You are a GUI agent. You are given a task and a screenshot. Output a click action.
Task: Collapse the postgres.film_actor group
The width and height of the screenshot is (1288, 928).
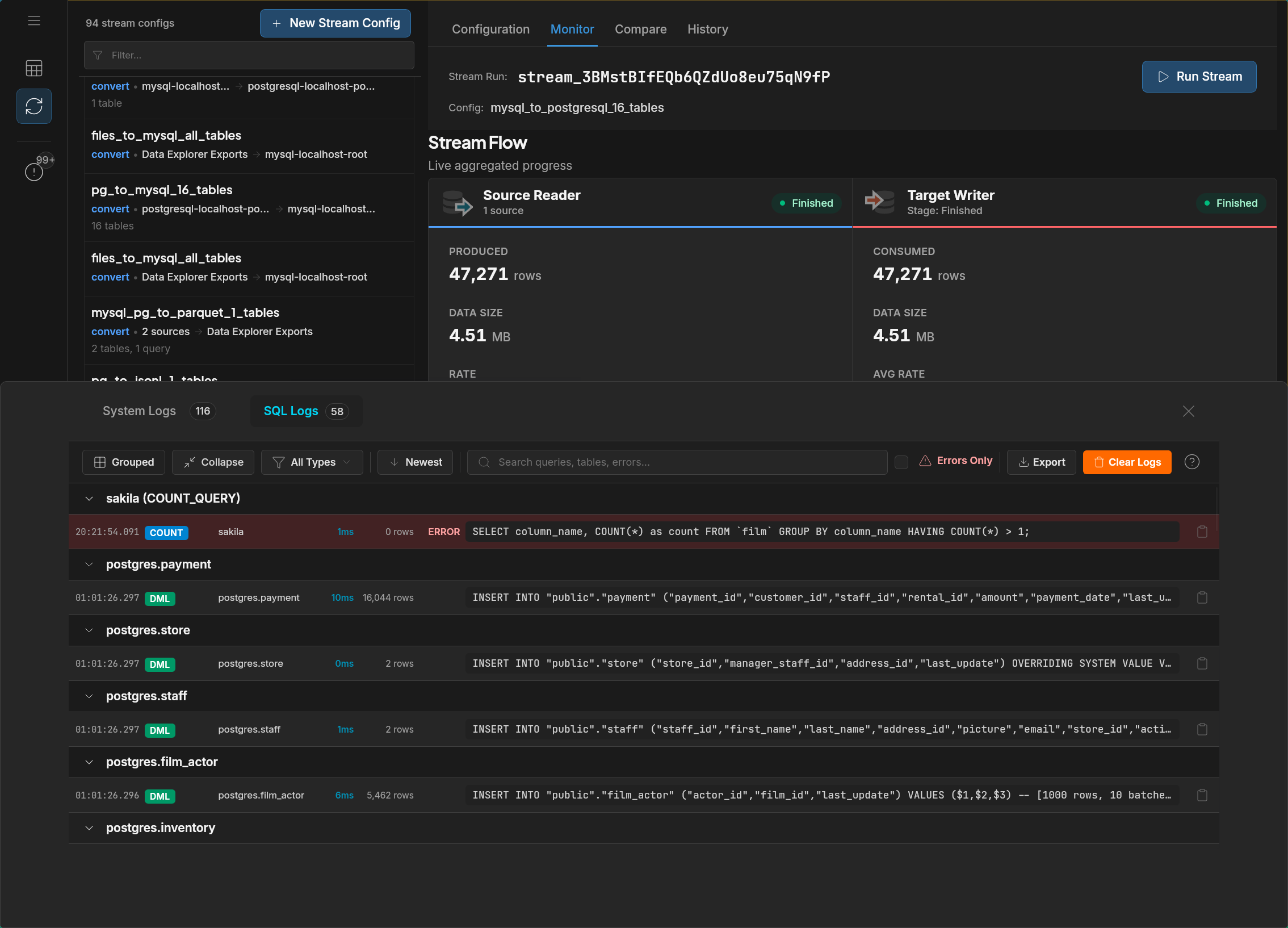click(x=89, y=763)
